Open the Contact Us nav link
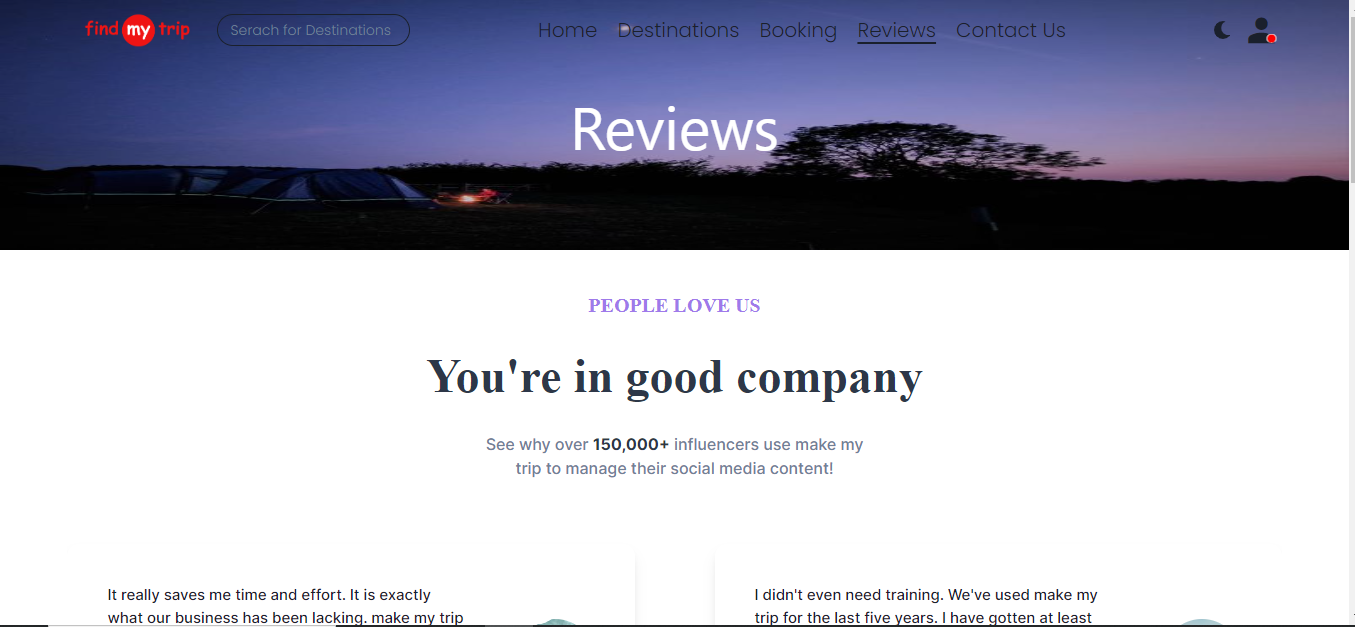1355x627 pixels. pyautogui.click(x=1011, y=30)
